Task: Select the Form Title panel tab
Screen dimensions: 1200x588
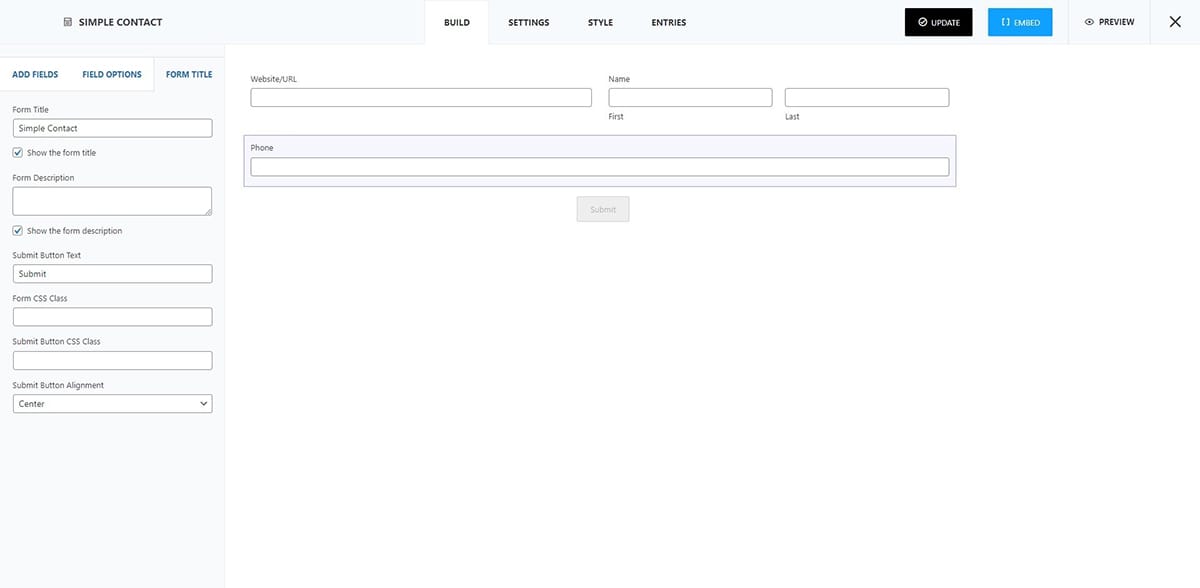Action: pos(189,74)
